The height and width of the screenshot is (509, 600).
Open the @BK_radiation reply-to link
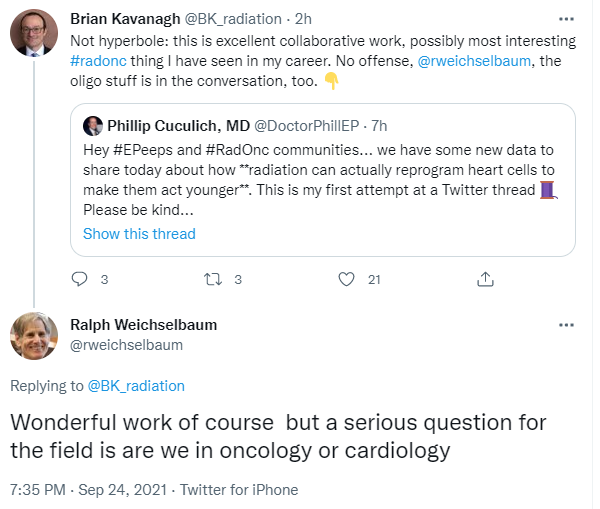(135, 385)
